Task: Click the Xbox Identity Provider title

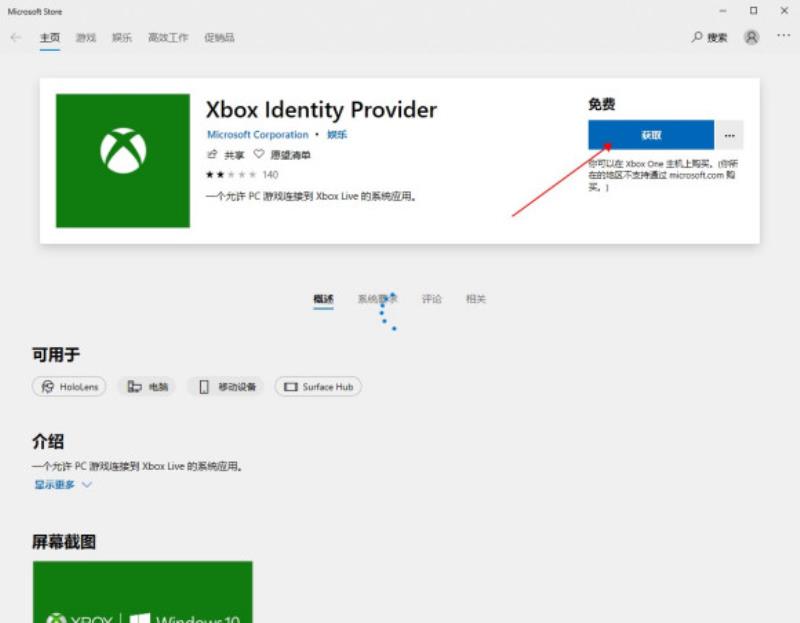Action: (321, 110)
